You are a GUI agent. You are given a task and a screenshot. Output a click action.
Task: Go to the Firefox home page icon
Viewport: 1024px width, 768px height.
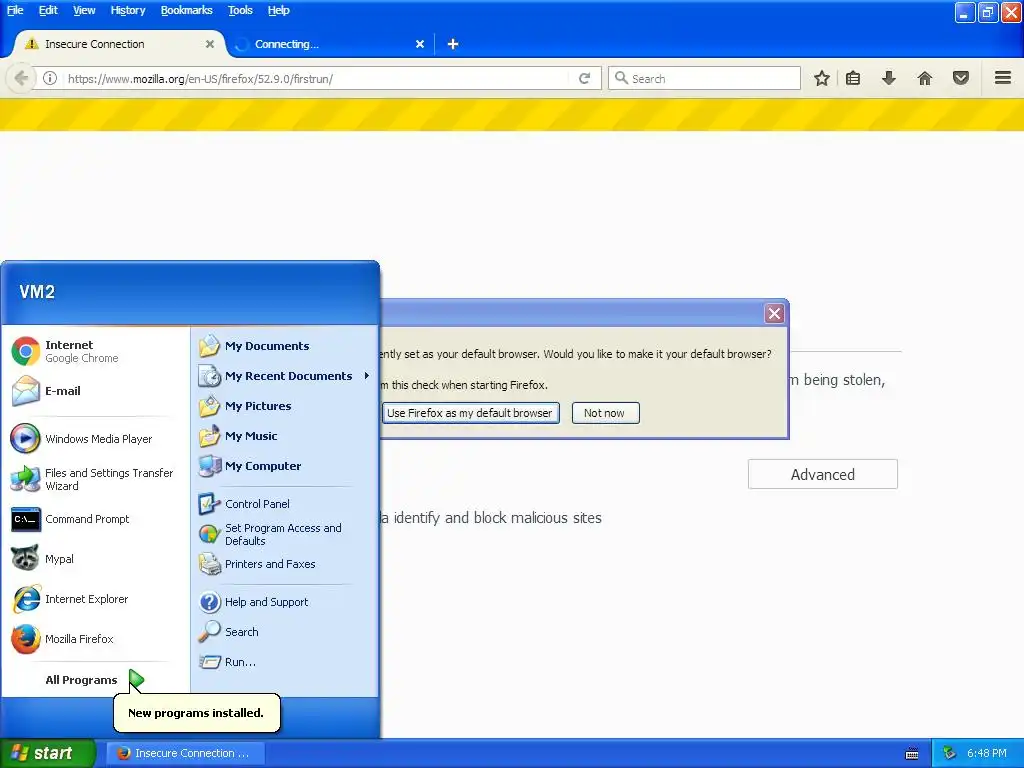925,79
